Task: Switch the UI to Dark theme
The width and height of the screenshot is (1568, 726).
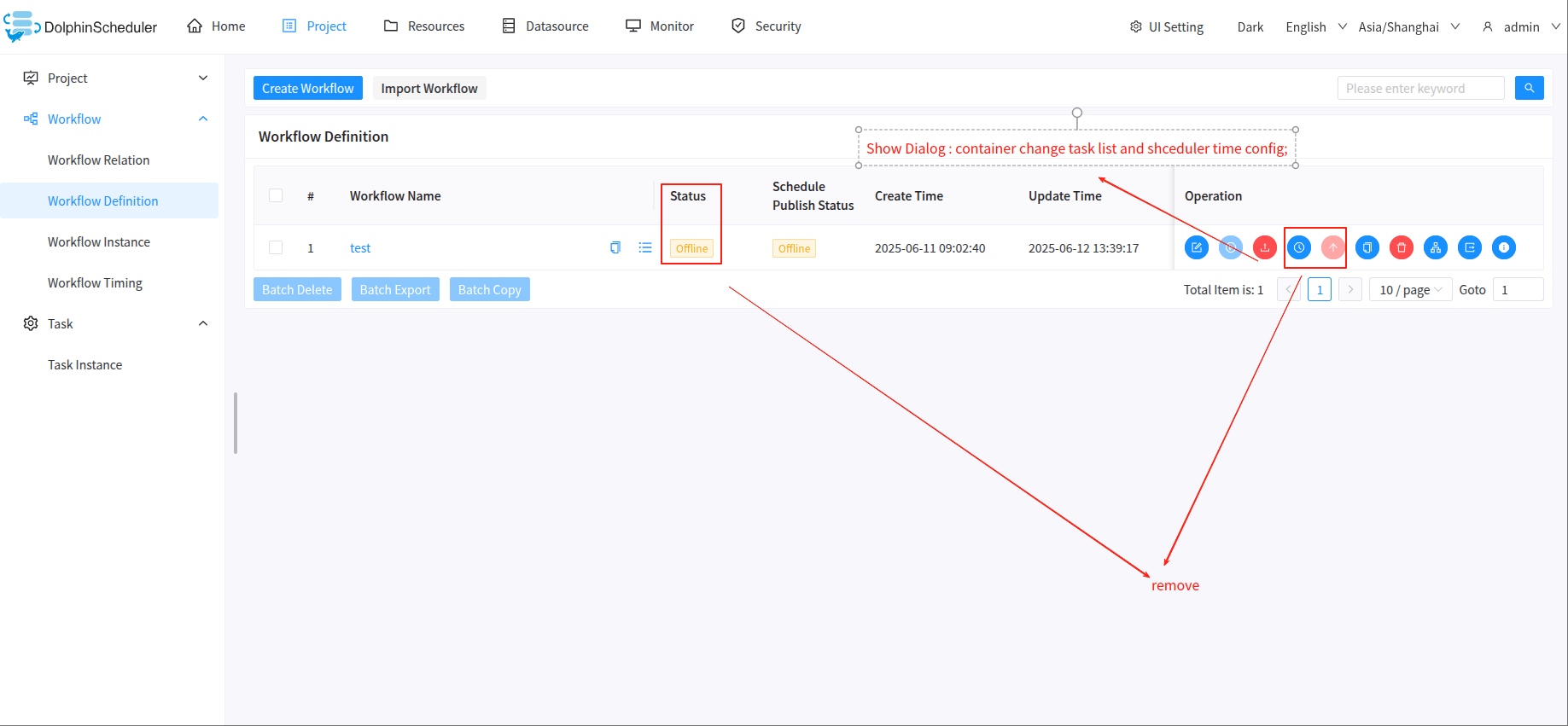Action: tap(1250, 26)
